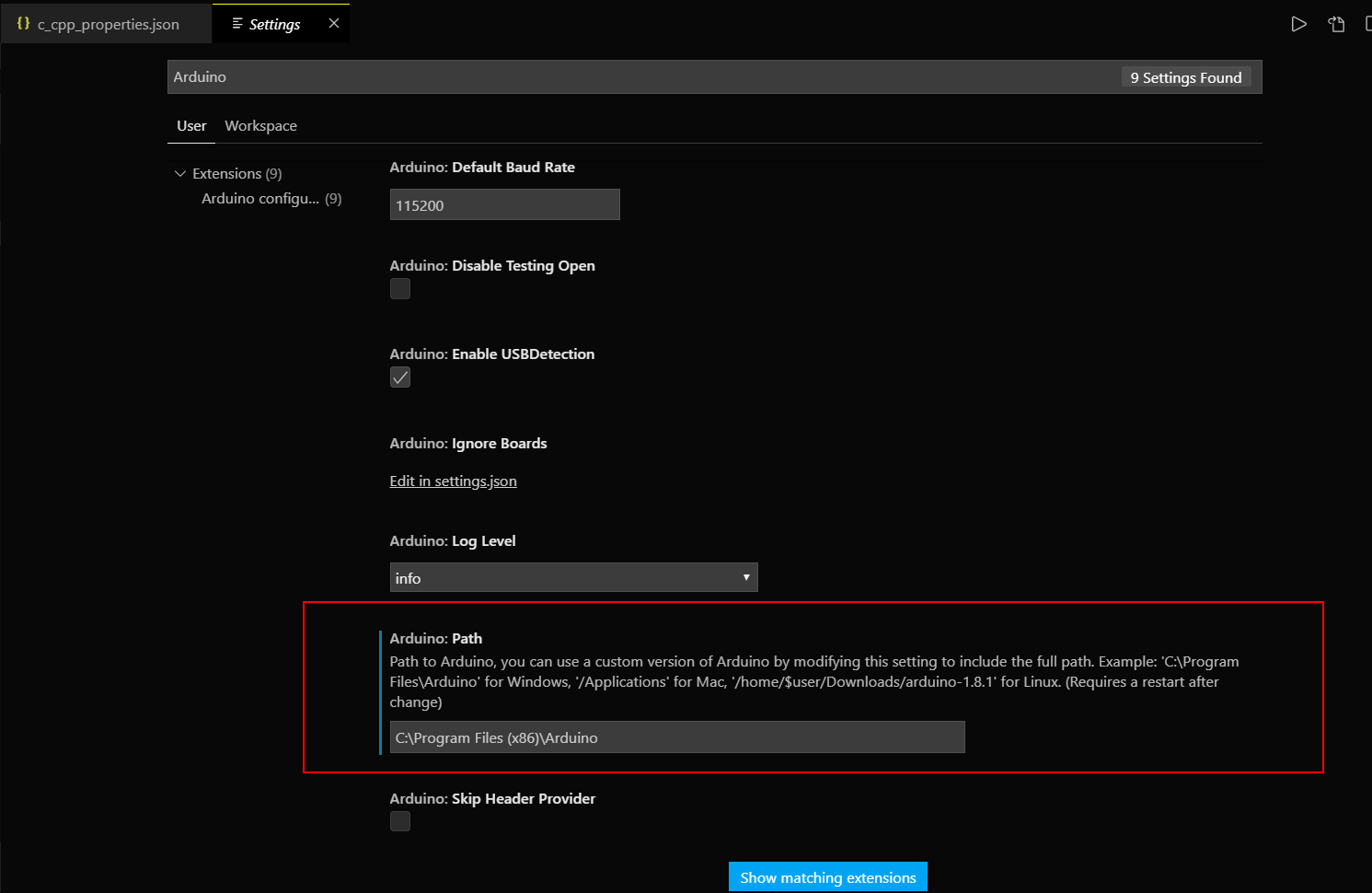
Task: Uncheck Enable USBDetection checkbox
Action: (400, 377)
